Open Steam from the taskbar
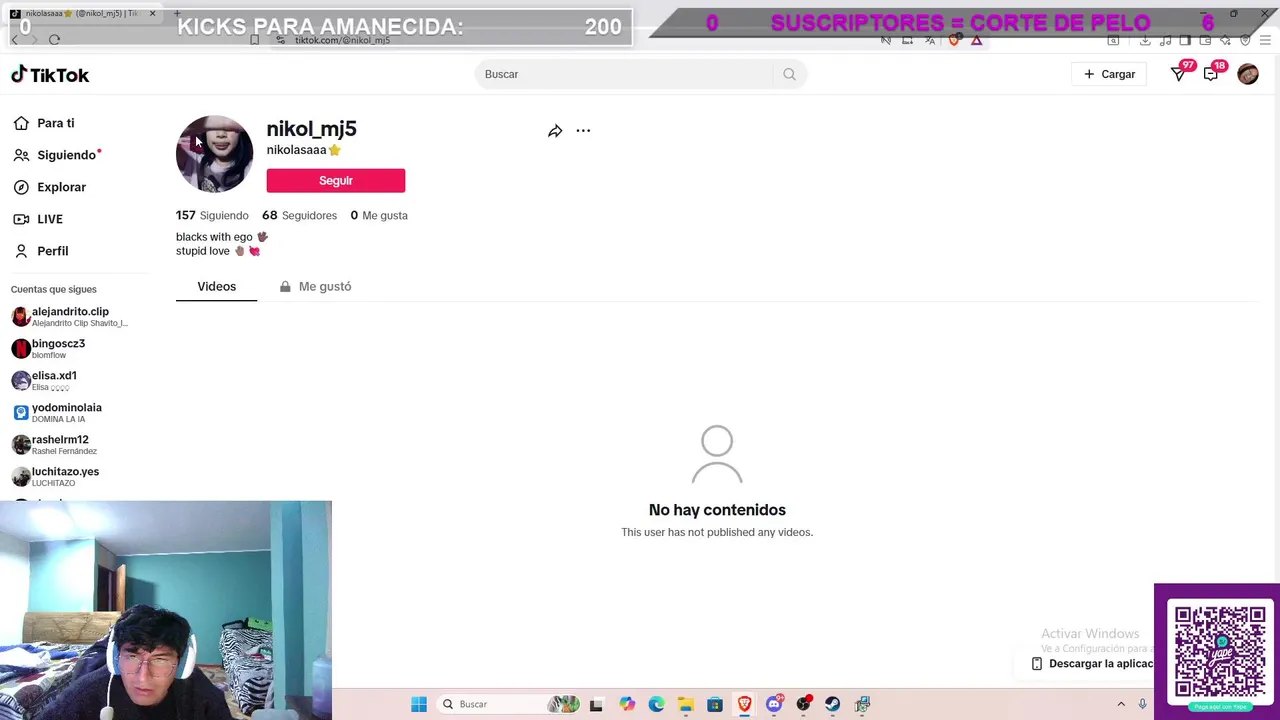Viewport: 1280px width, 720px height. 832,704
